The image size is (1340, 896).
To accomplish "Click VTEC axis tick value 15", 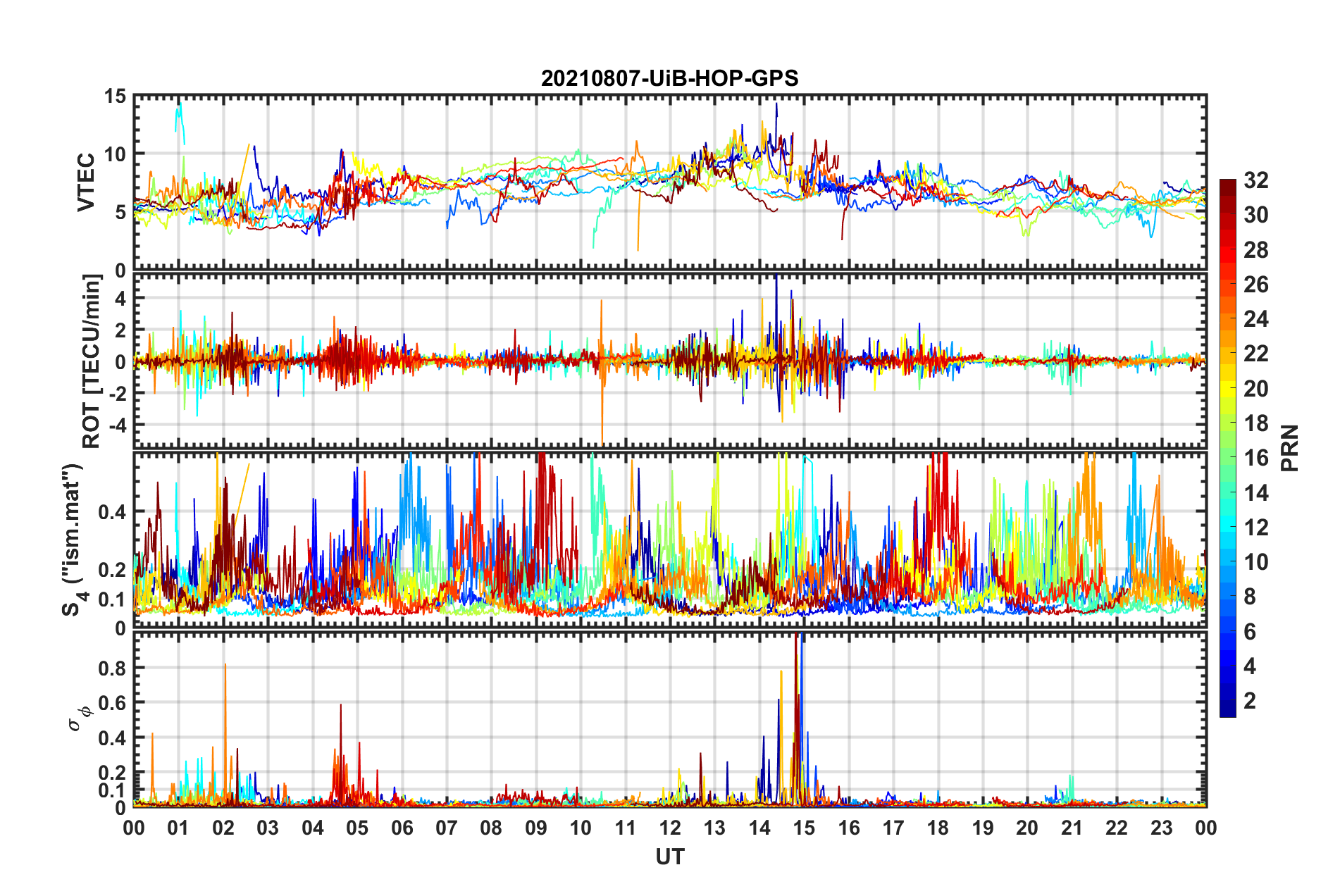I will tap(116, 97).
